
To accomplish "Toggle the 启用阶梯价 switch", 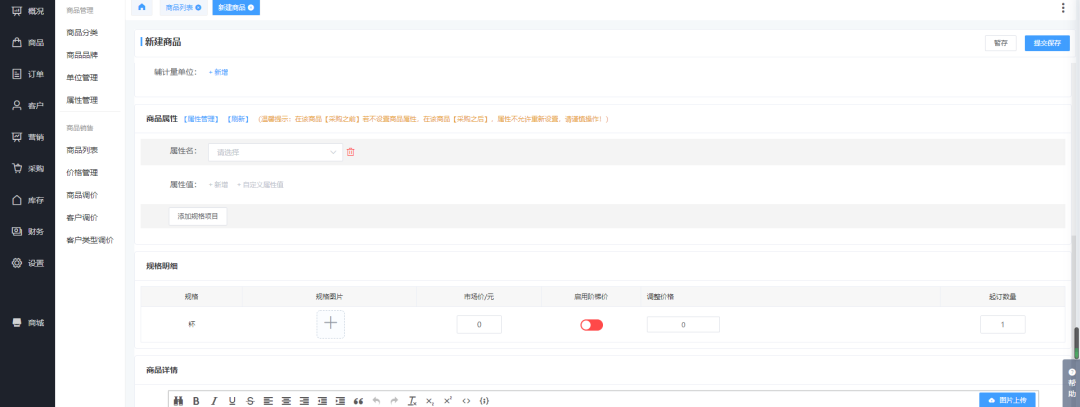I will click(x=592, y=325).
